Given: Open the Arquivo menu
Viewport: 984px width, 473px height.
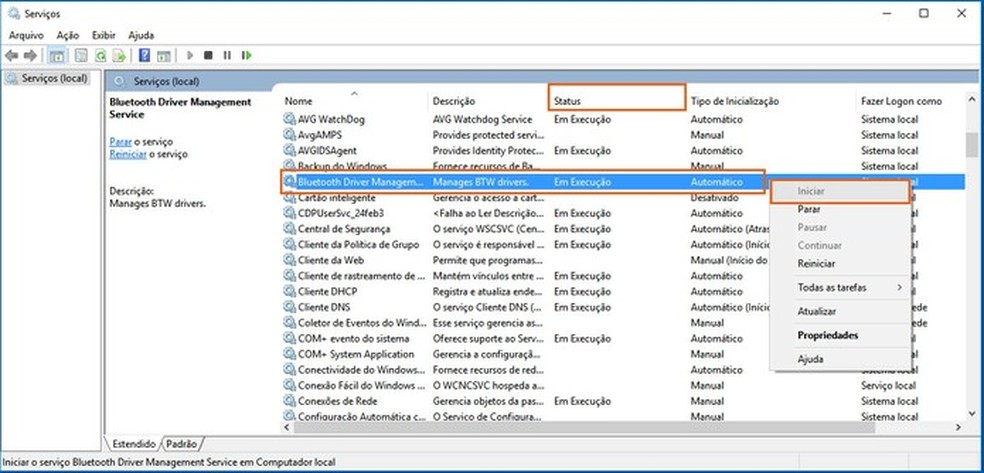Looking at the screenshot, I should [26, 35].
